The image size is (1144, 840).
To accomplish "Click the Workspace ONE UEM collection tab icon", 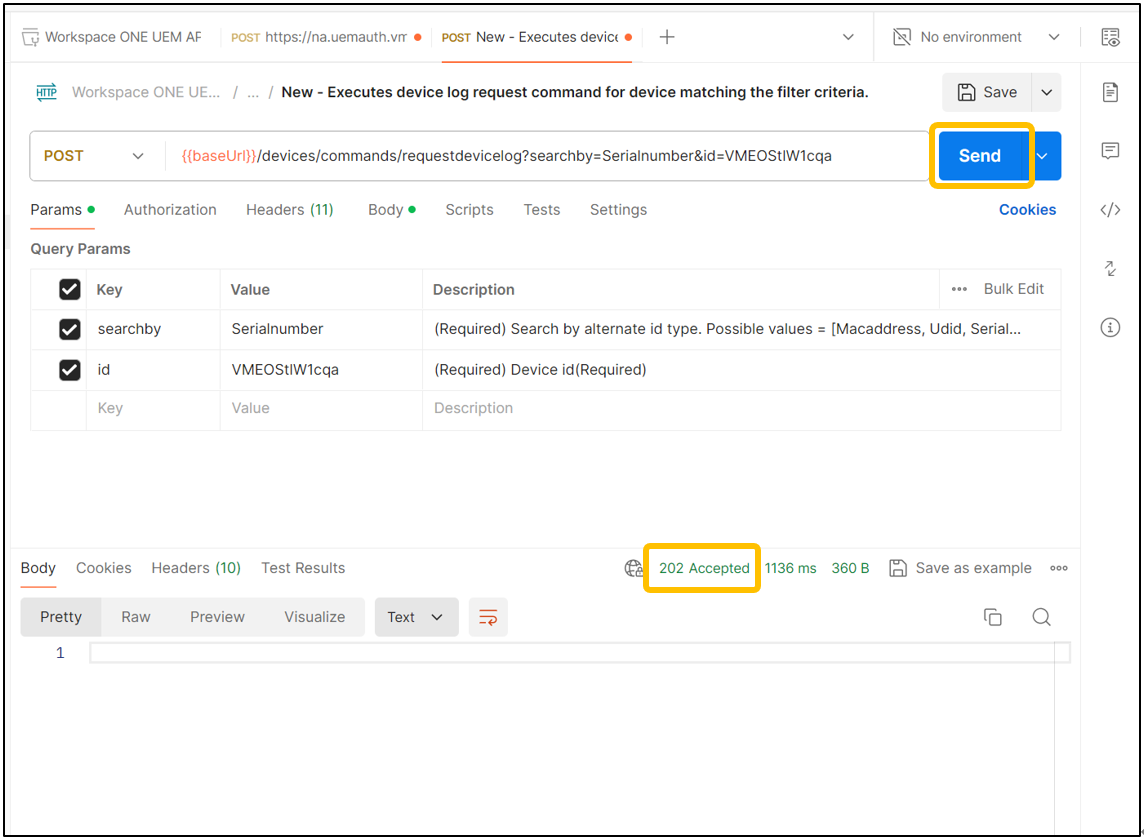I will 31,37.
